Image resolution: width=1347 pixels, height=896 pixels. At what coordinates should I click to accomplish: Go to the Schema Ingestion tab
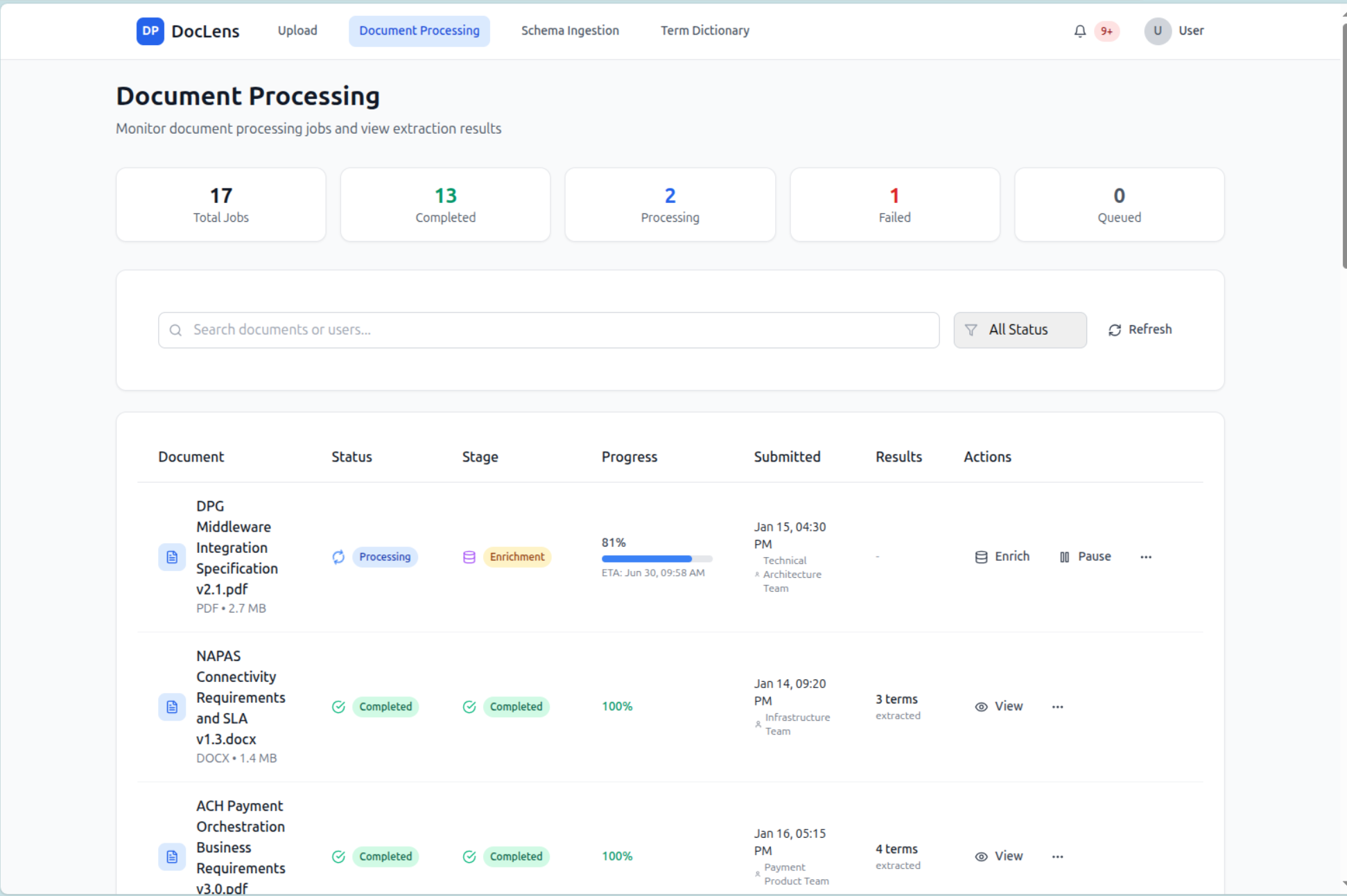570,31
